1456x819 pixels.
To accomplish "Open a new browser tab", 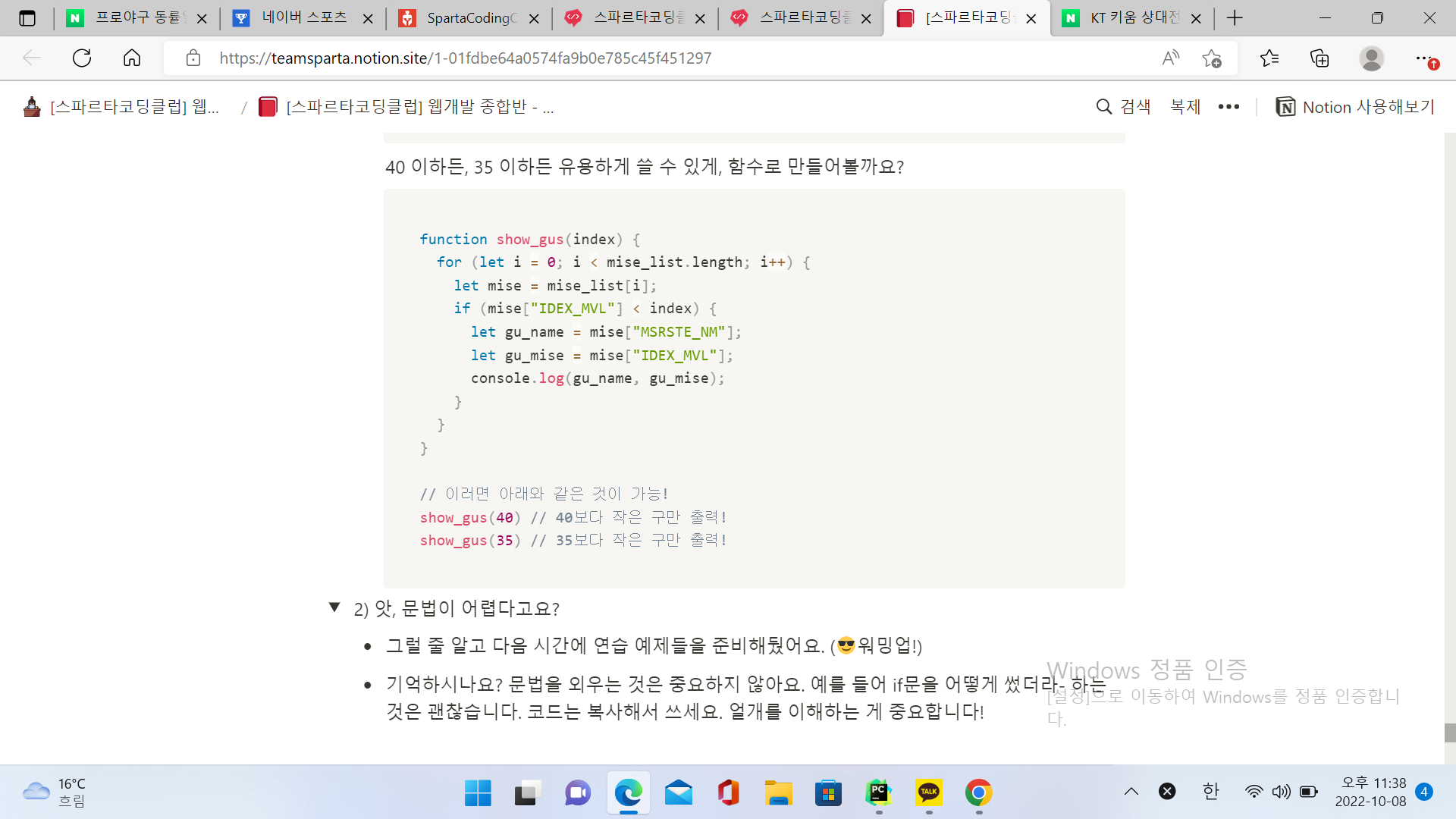I will click(1235, 18).
